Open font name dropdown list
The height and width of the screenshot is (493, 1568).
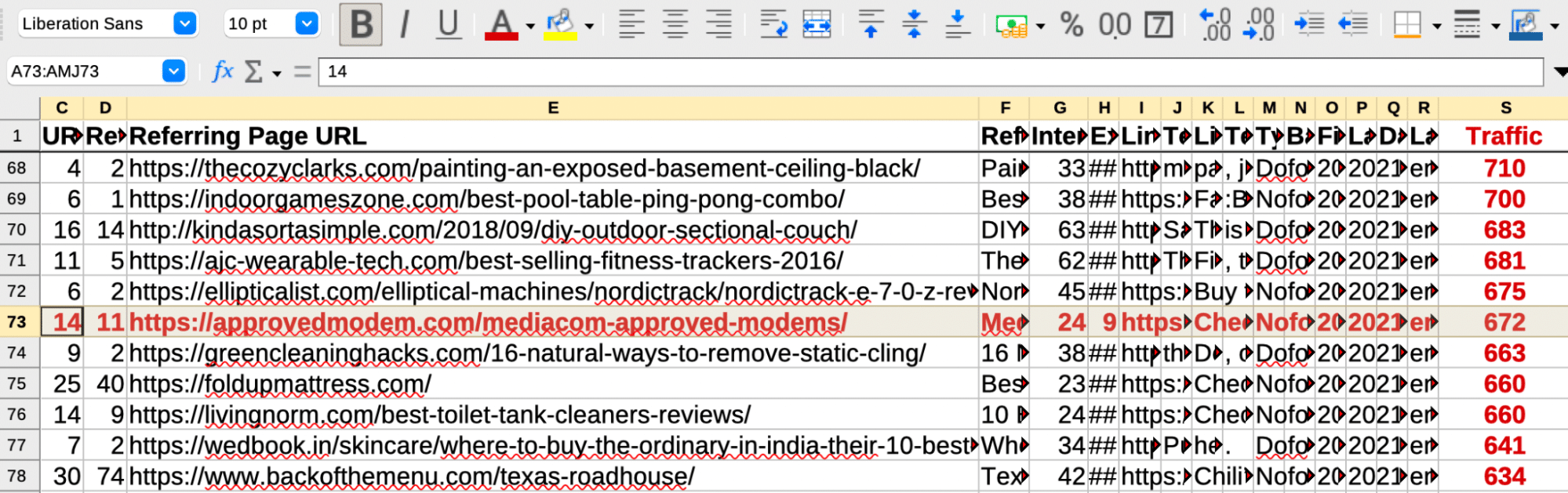pyautogui.click(x=185, y=24)
